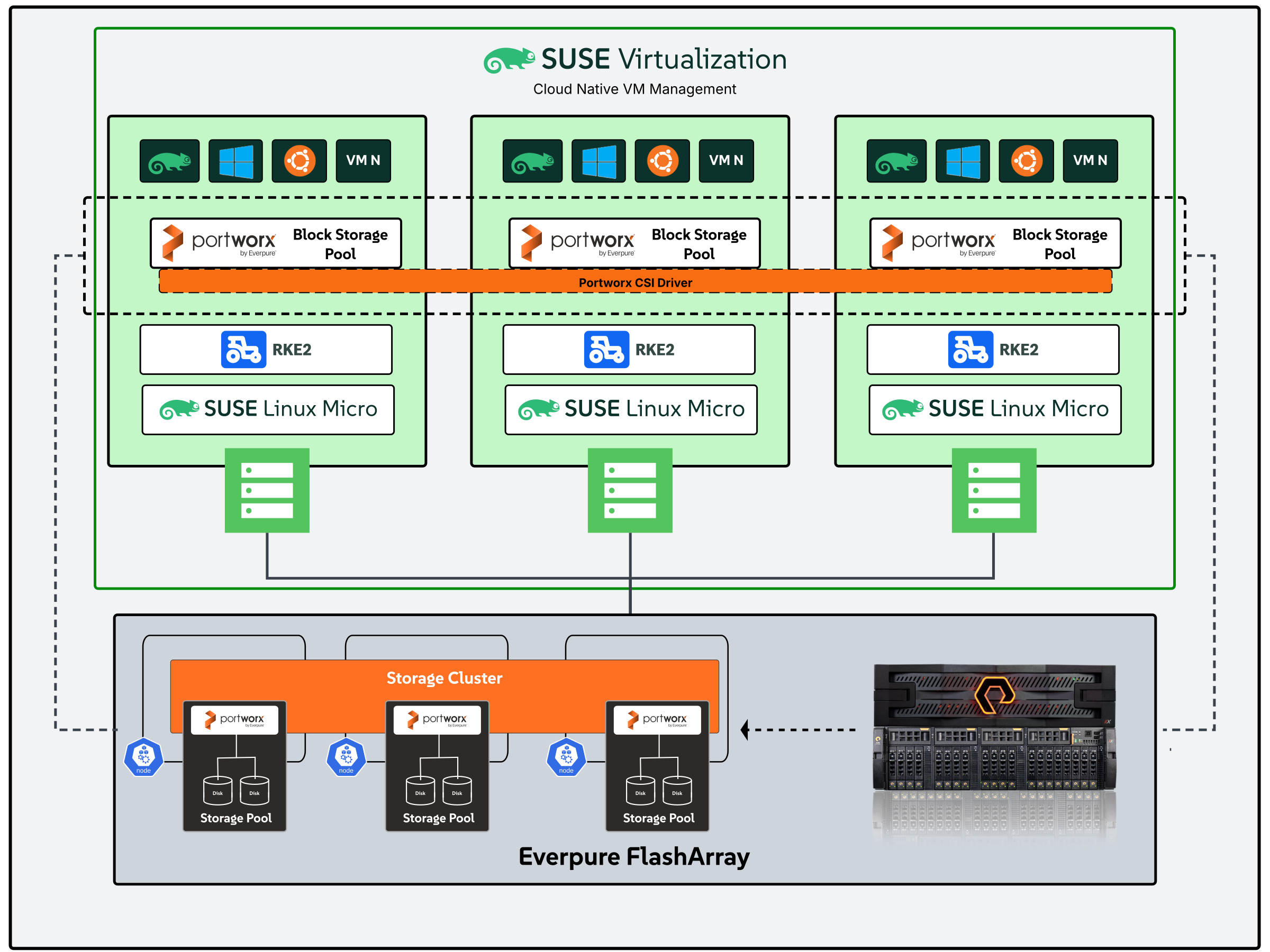1270x952 pixels.
Task: Click the 'Everpure FlashArray' label
Action: pos(634,856)
